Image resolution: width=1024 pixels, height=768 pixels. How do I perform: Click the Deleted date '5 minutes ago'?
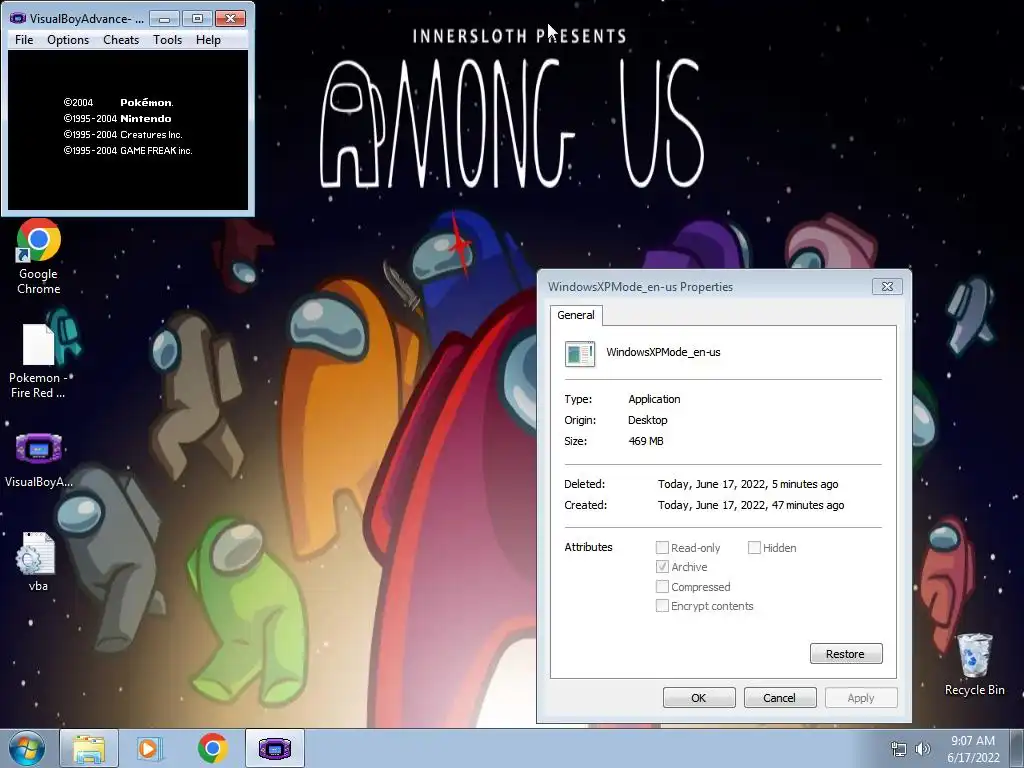coord(805,484)
